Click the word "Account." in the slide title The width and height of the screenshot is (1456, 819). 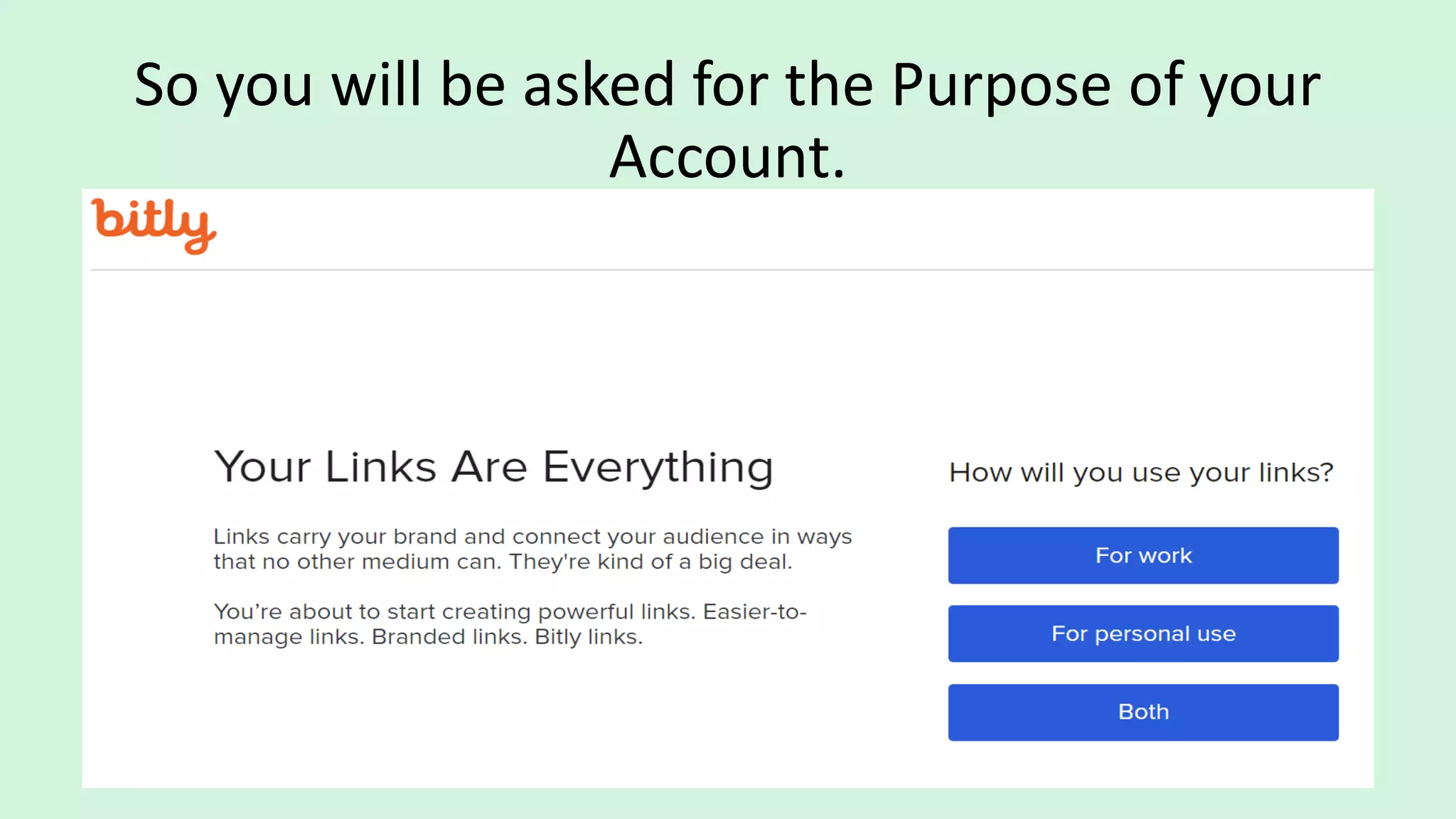pyautogui.click(x=727, y=156)
